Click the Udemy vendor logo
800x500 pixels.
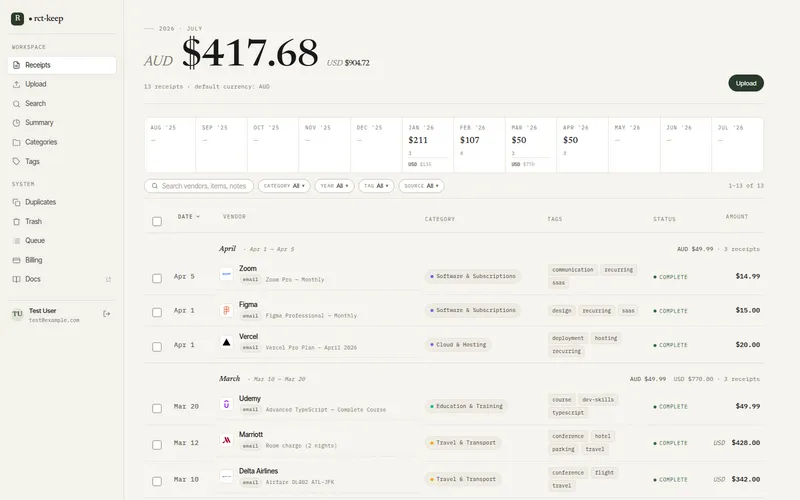[x=227, y=404]
